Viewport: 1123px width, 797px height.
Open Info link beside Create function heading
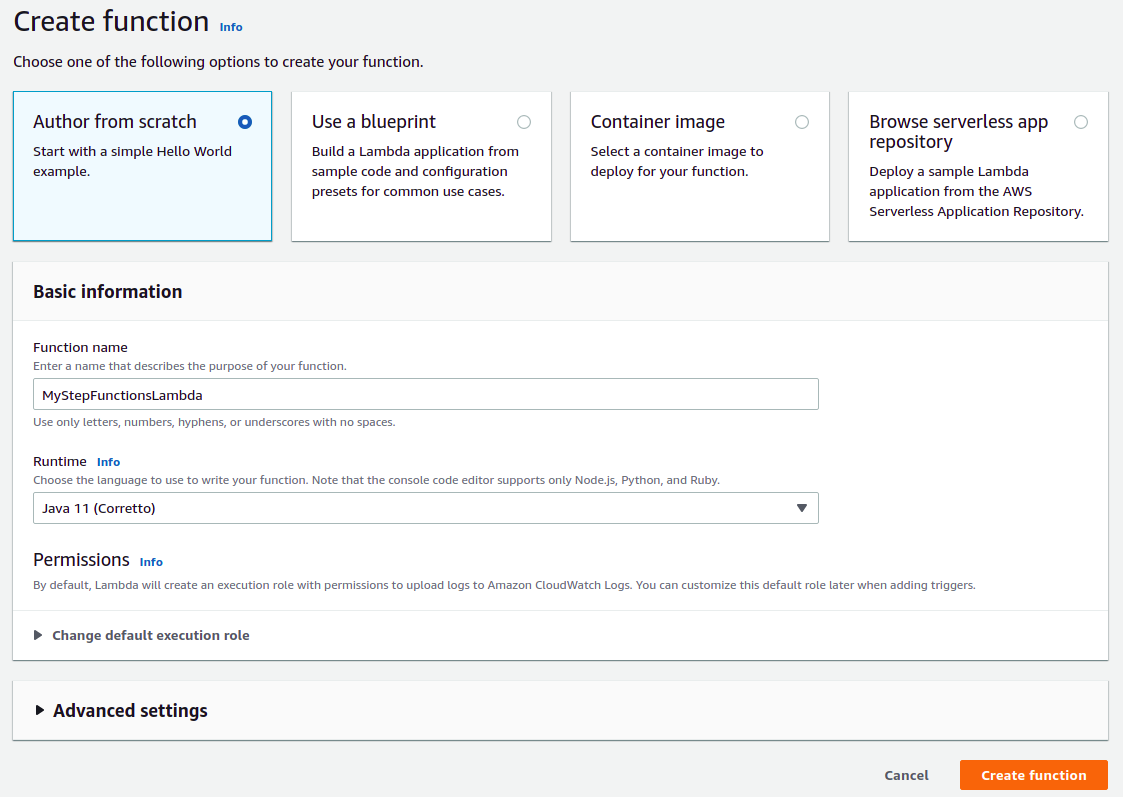coord(231,27)
